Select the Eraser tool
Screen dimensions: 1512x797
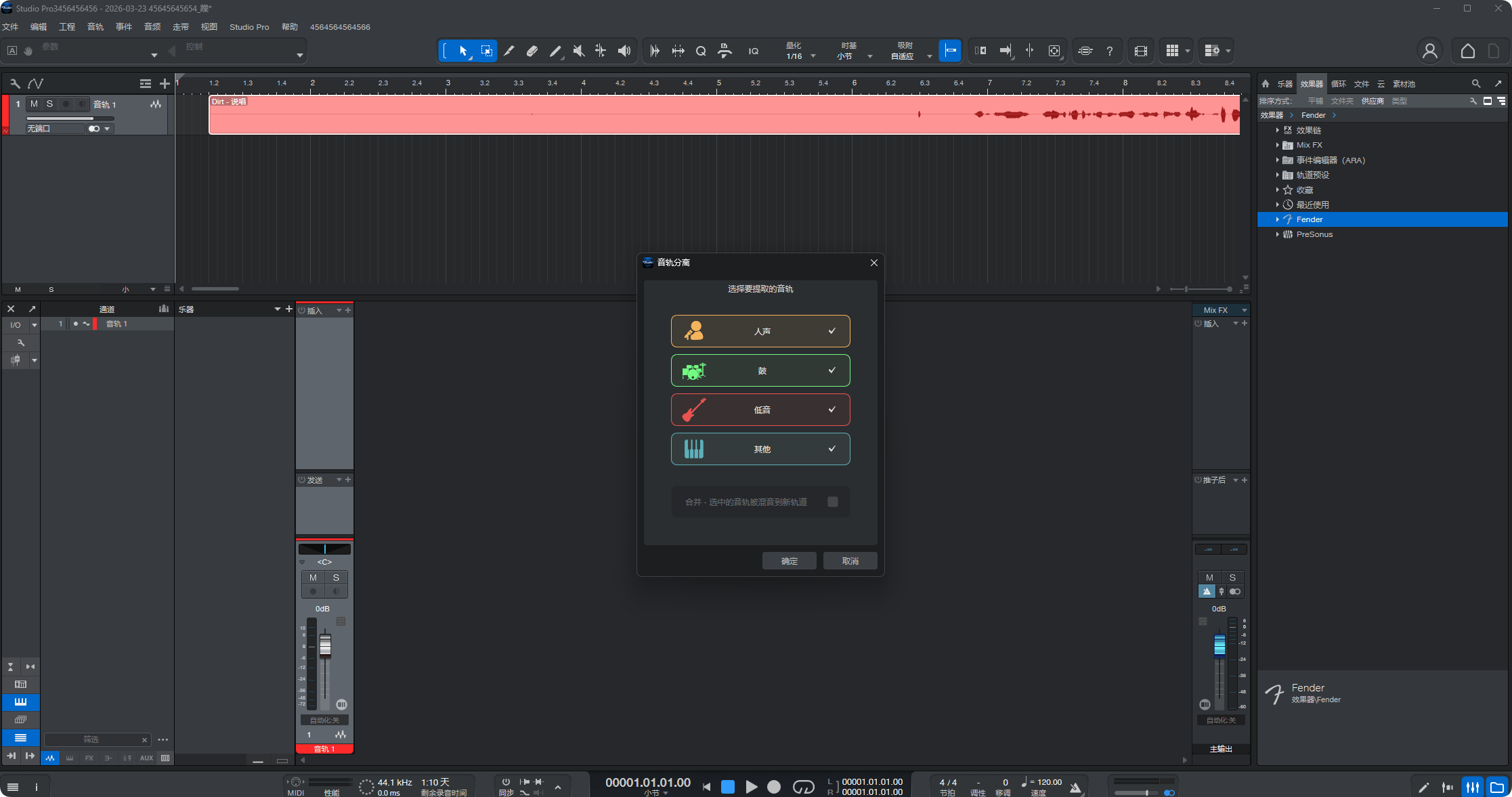[532, 51]
